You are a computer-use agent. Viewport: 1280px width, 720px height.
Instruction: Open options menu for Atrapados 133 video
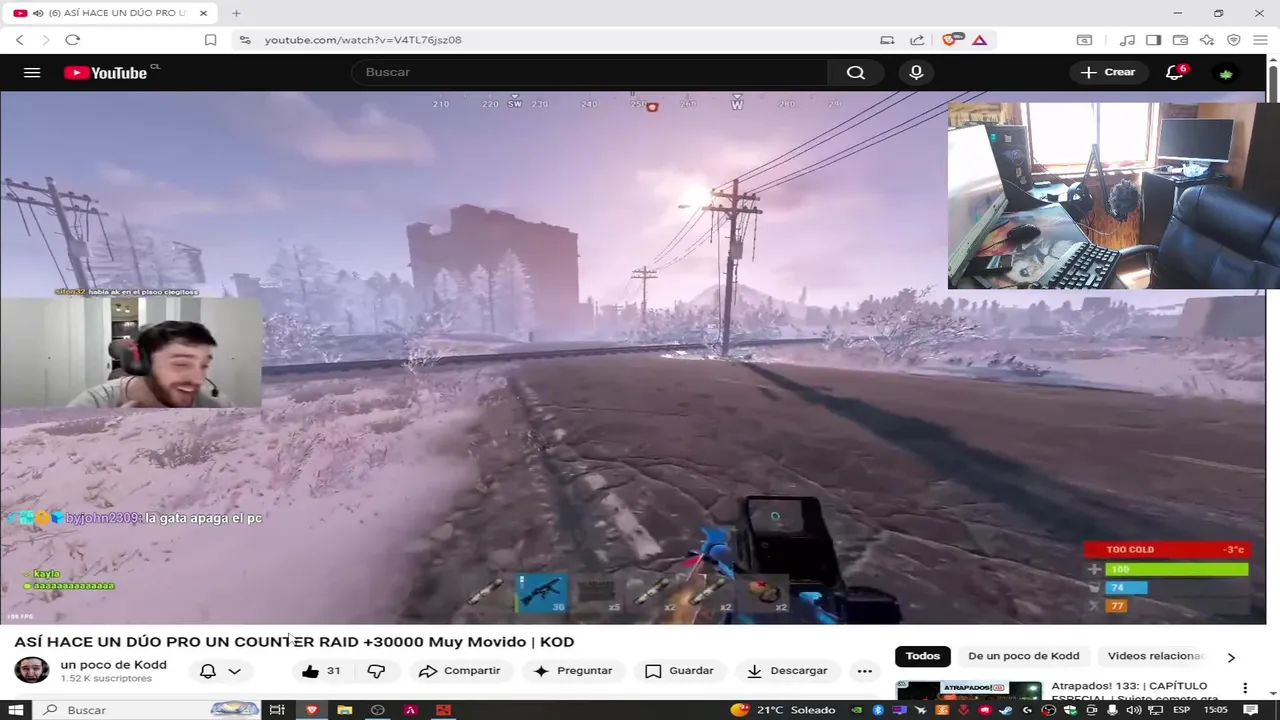click(x=1245, y=688)
